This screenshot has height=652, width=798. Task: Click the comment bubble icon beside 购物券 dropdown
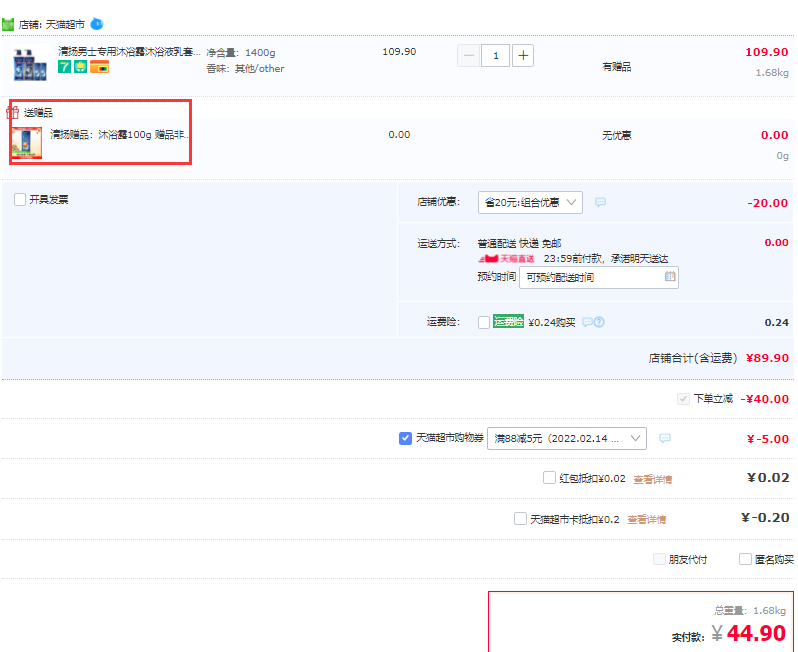(664, 438)
